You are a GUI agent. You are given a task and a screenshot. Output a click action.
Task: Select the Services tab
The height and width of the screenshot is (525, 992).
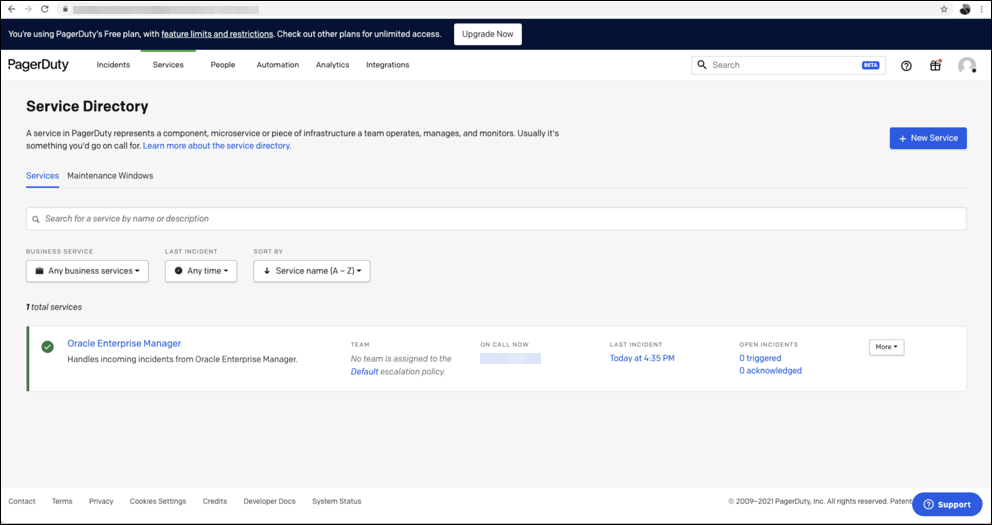pos(42,176)
